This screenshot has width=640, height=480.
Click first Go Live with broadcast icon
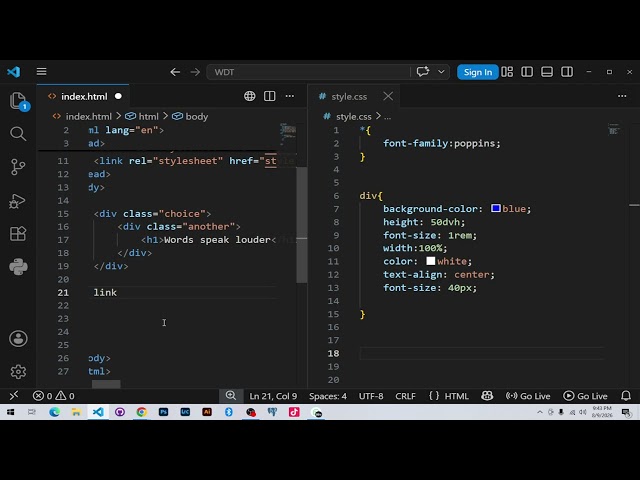point(528,396)
